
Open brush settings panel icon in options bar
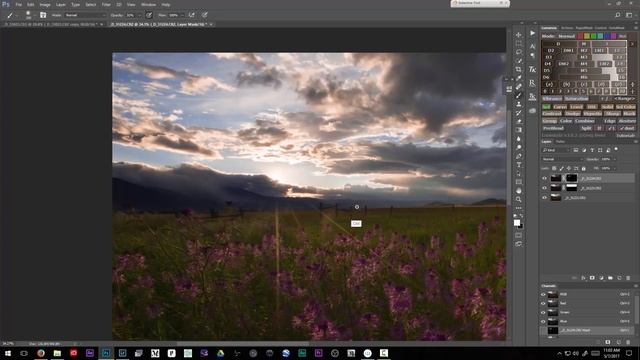click(x=43, y=15)
